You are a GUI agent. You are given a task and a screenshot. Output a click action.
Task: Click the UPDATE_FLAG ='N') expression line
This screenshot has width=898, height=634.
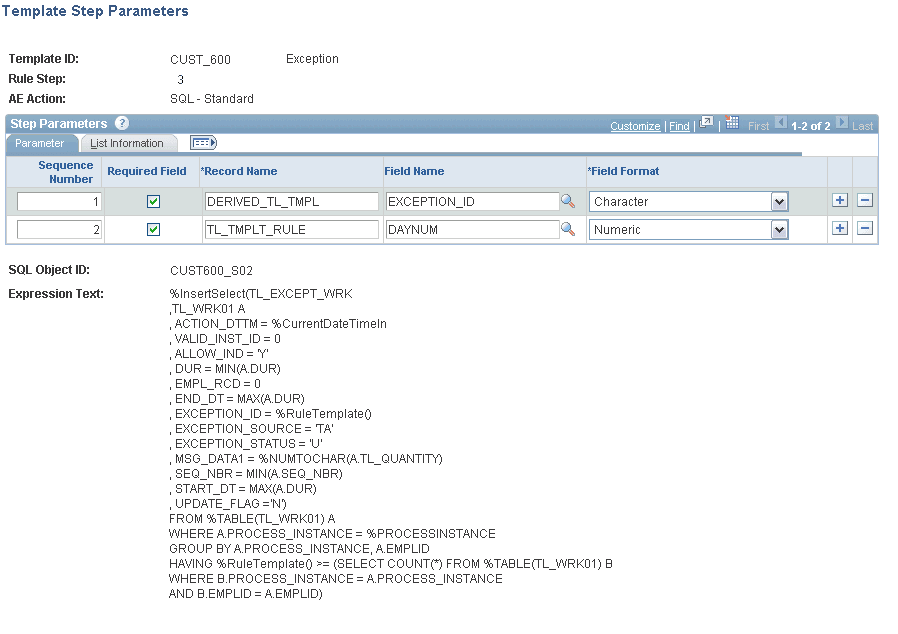(x=228, y=504)
